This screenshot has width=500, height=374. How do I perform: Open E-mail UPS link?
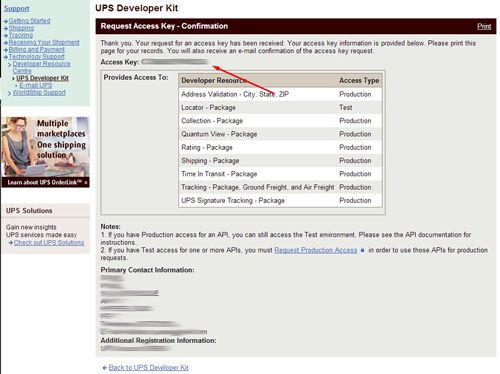coord(35,85)
